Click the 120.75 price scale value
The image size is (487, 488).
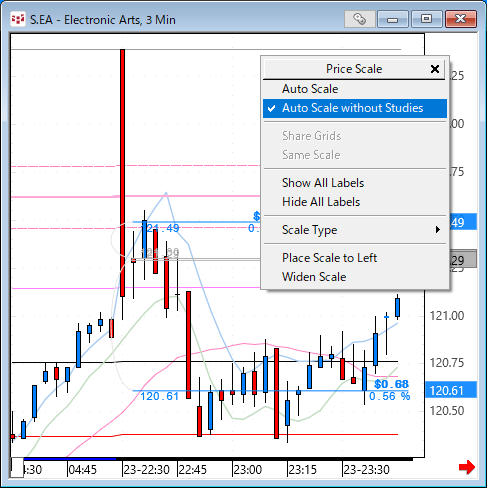pyautogui.click(x=447, y=363)
